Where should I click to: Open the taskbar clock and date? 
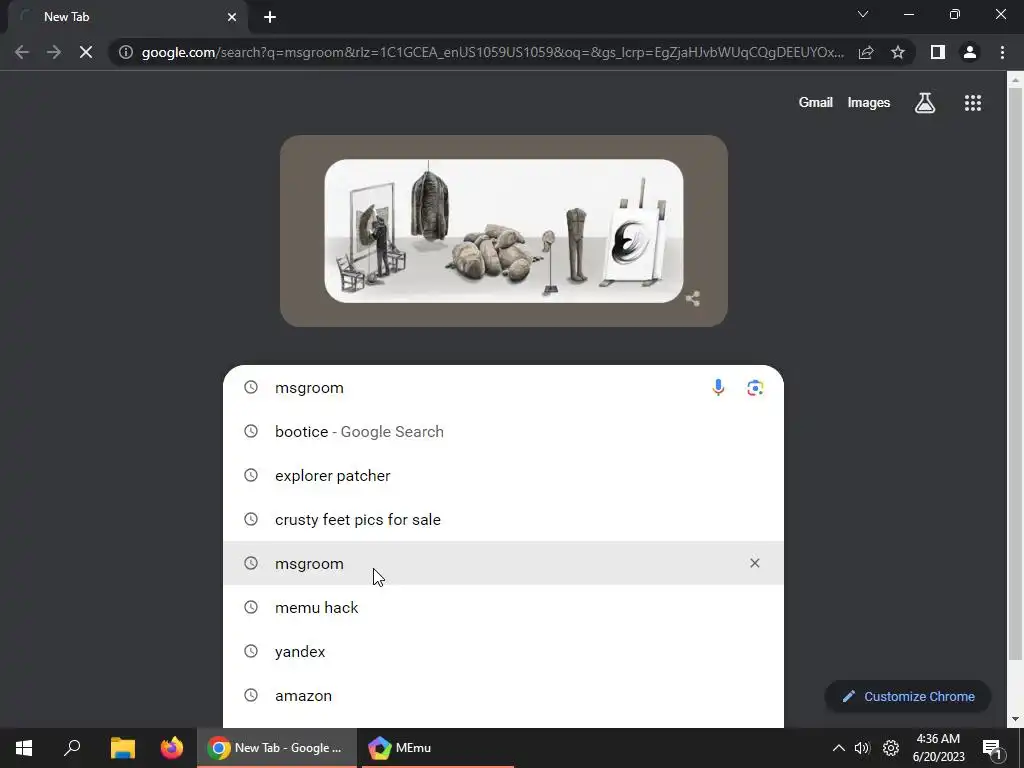(938, 748)
